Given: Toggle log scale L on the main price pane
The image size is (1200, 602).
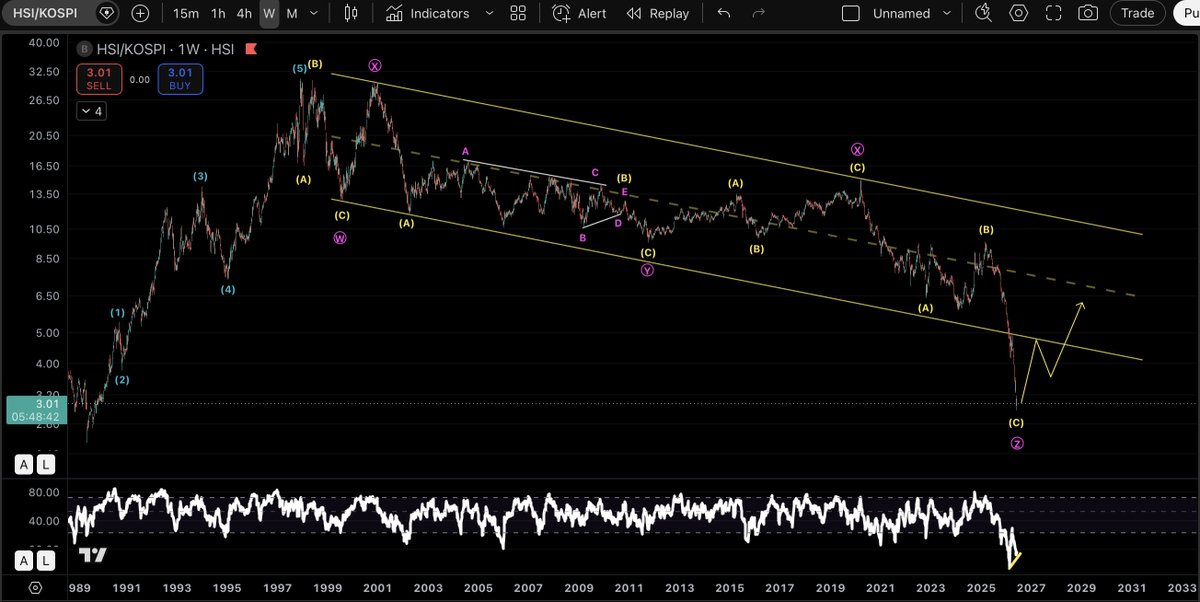Looking at the screenshot, I should click(45, 464).
